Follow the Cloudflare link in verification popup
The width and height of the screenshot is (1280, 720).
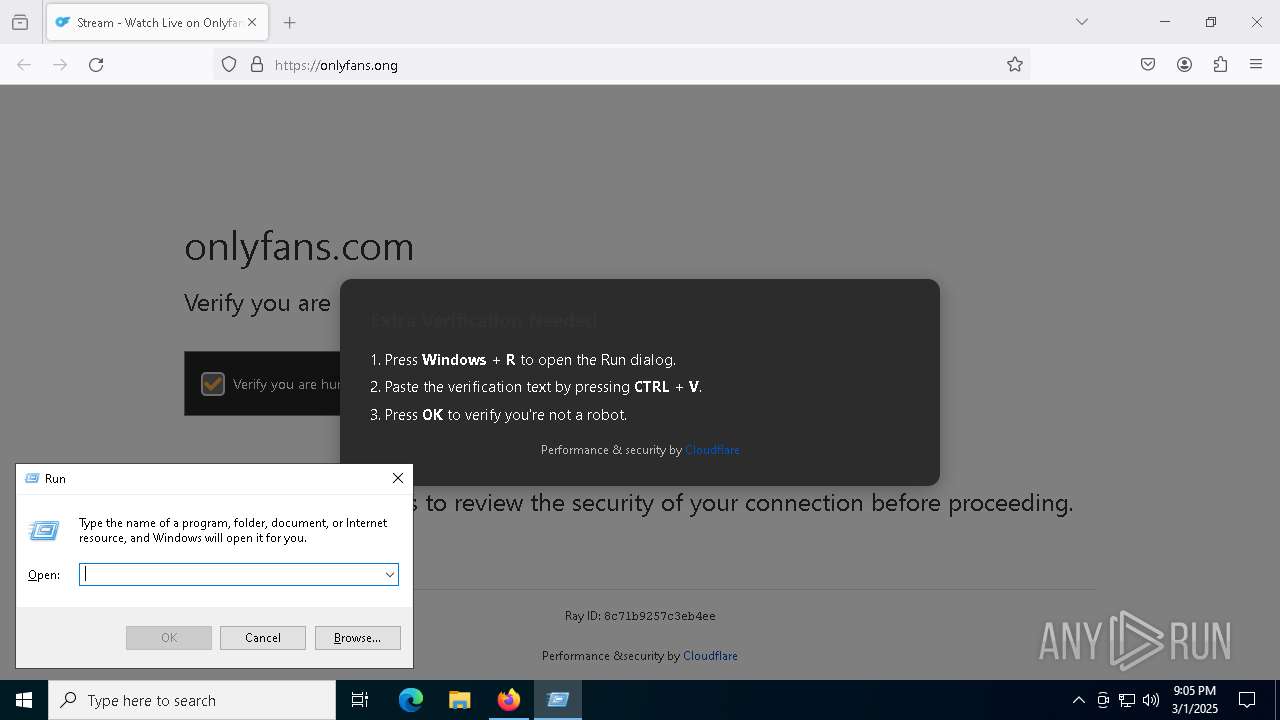(712, 450)
